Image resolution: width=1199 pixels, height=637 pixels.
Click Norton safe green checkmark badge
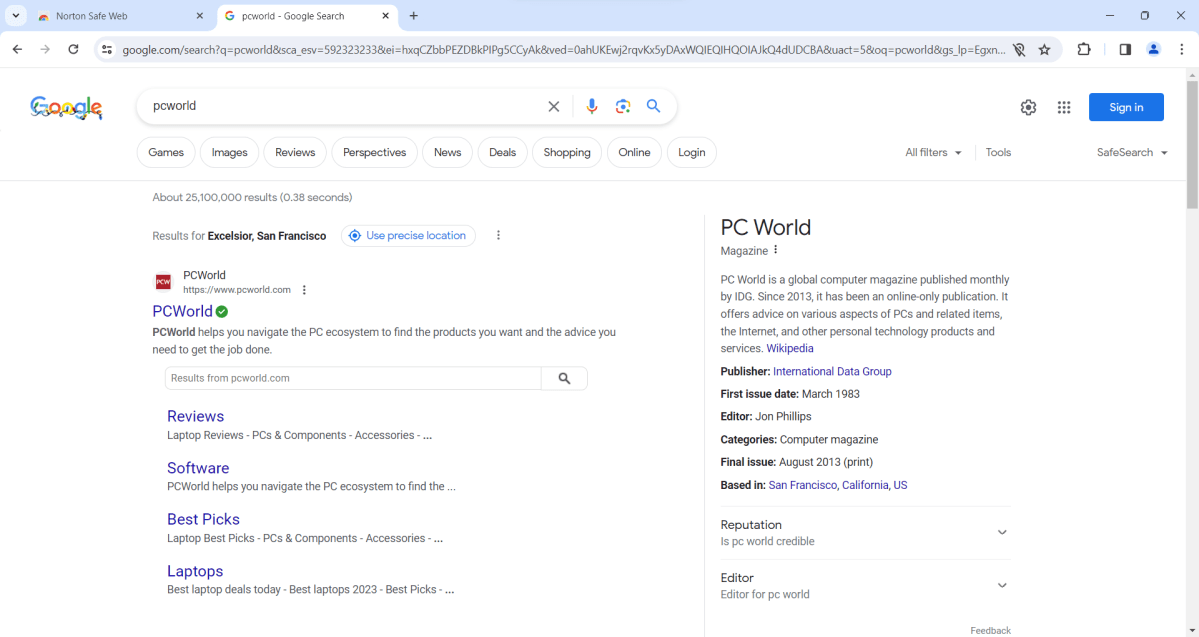click(x=222, y=311)
